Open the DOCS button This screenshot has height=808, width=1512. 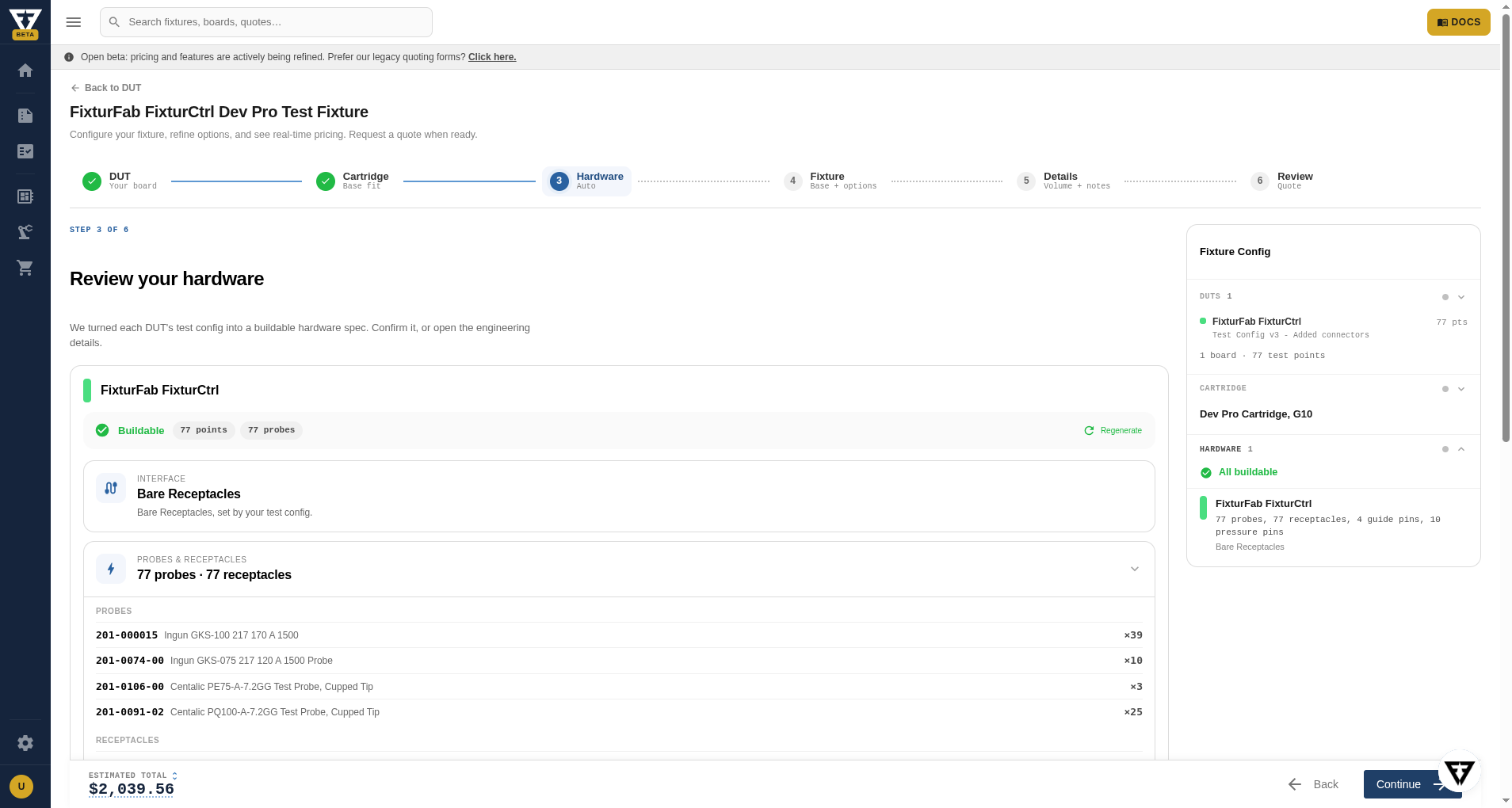[x=1458, y=22]
